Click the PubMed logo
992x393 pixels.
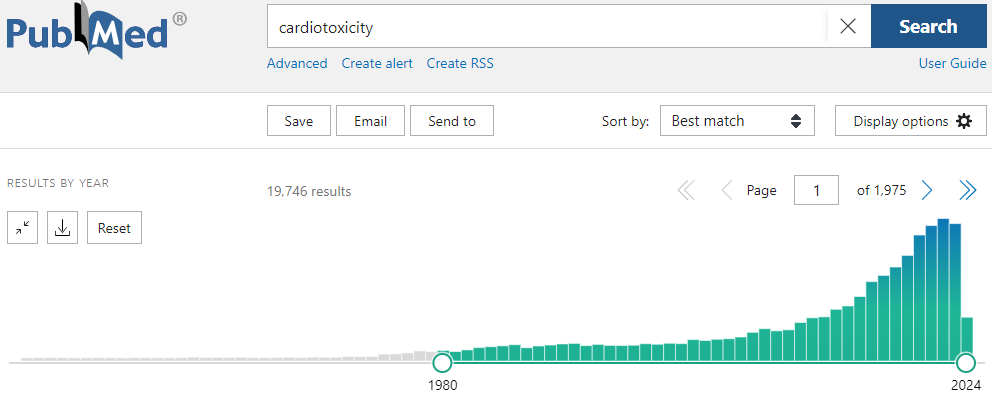[97, 34]
